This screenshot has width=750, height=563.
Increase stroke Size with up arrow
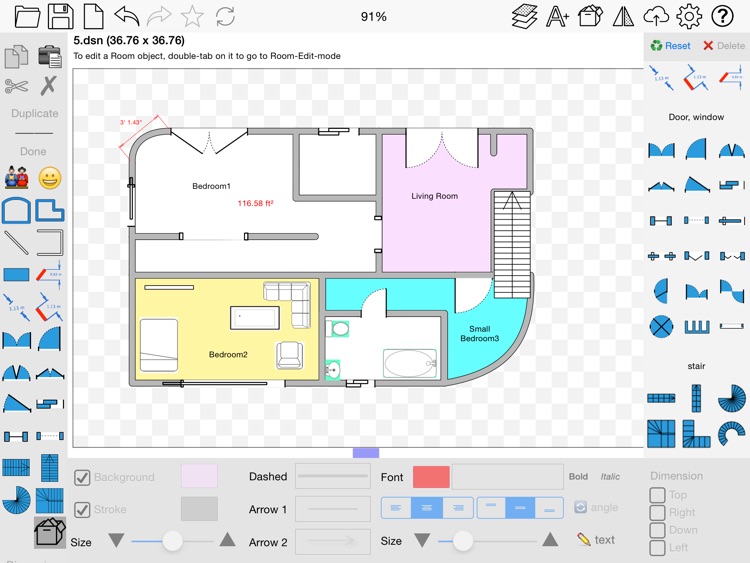pos(227,540)
